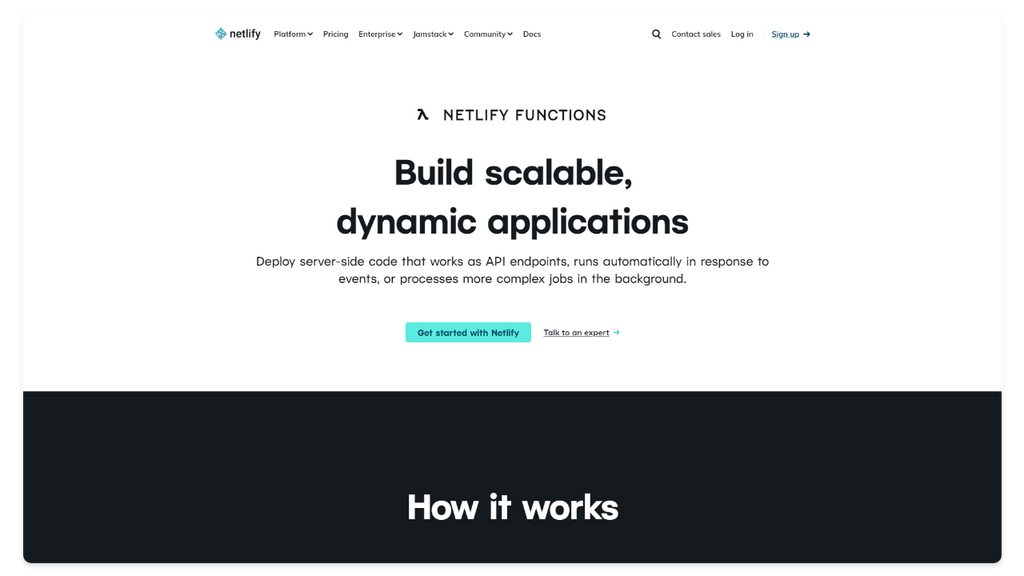Image resolution: width=1024 pixels, height=576 pixels.
Task: Expand the Platform dropdown menu
Action: point(293,34)
